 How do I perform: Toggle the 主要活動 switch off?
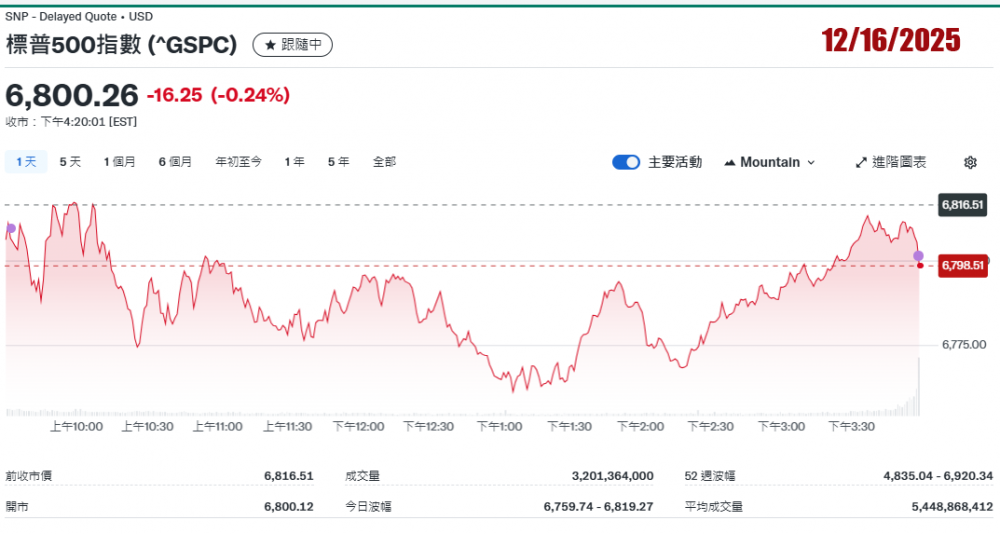pos(626,162)
